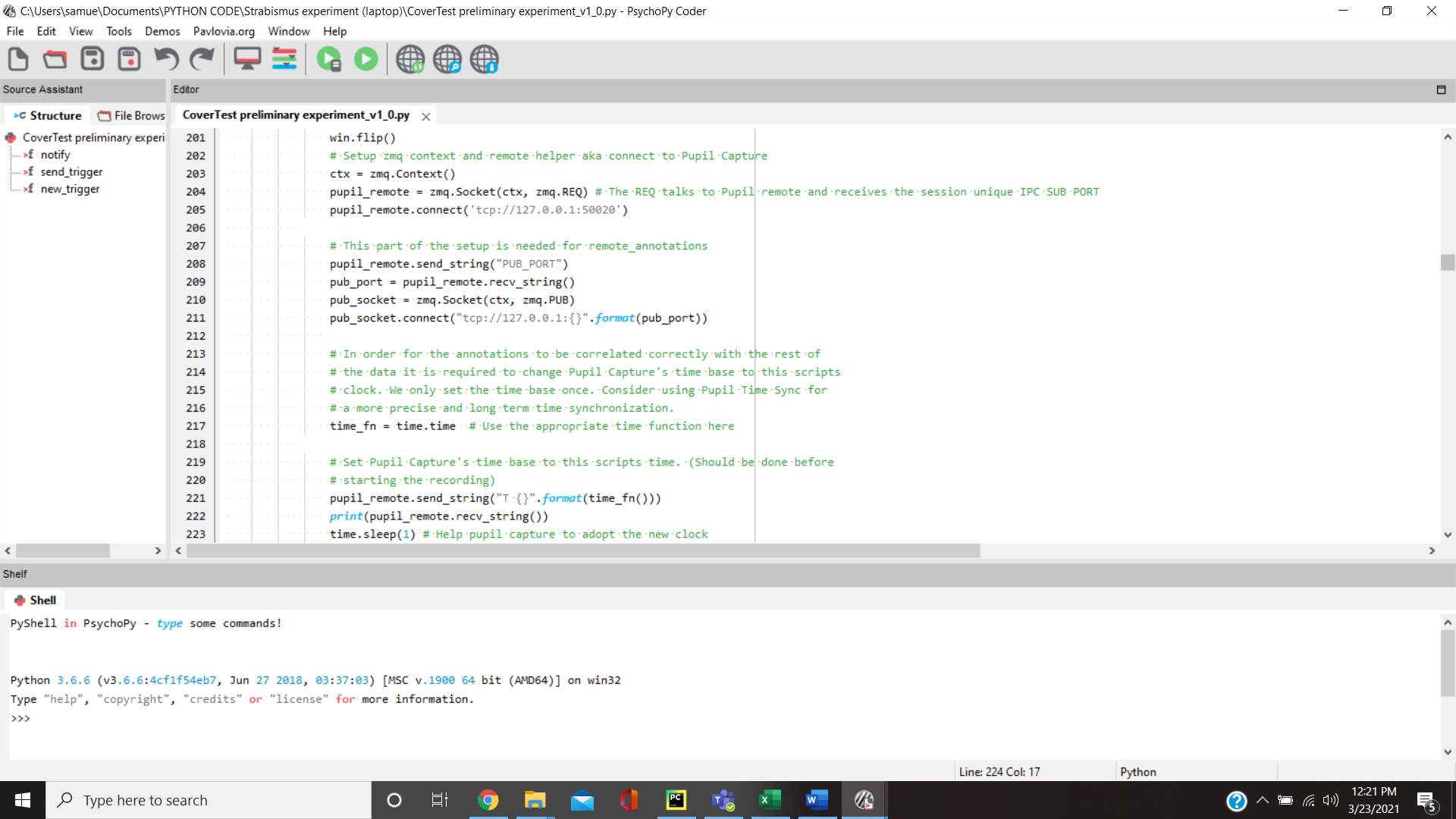1456x819 pixels.
Task: Click the editor vertical scrollbar thumb
Action: tap(1447, 262)
